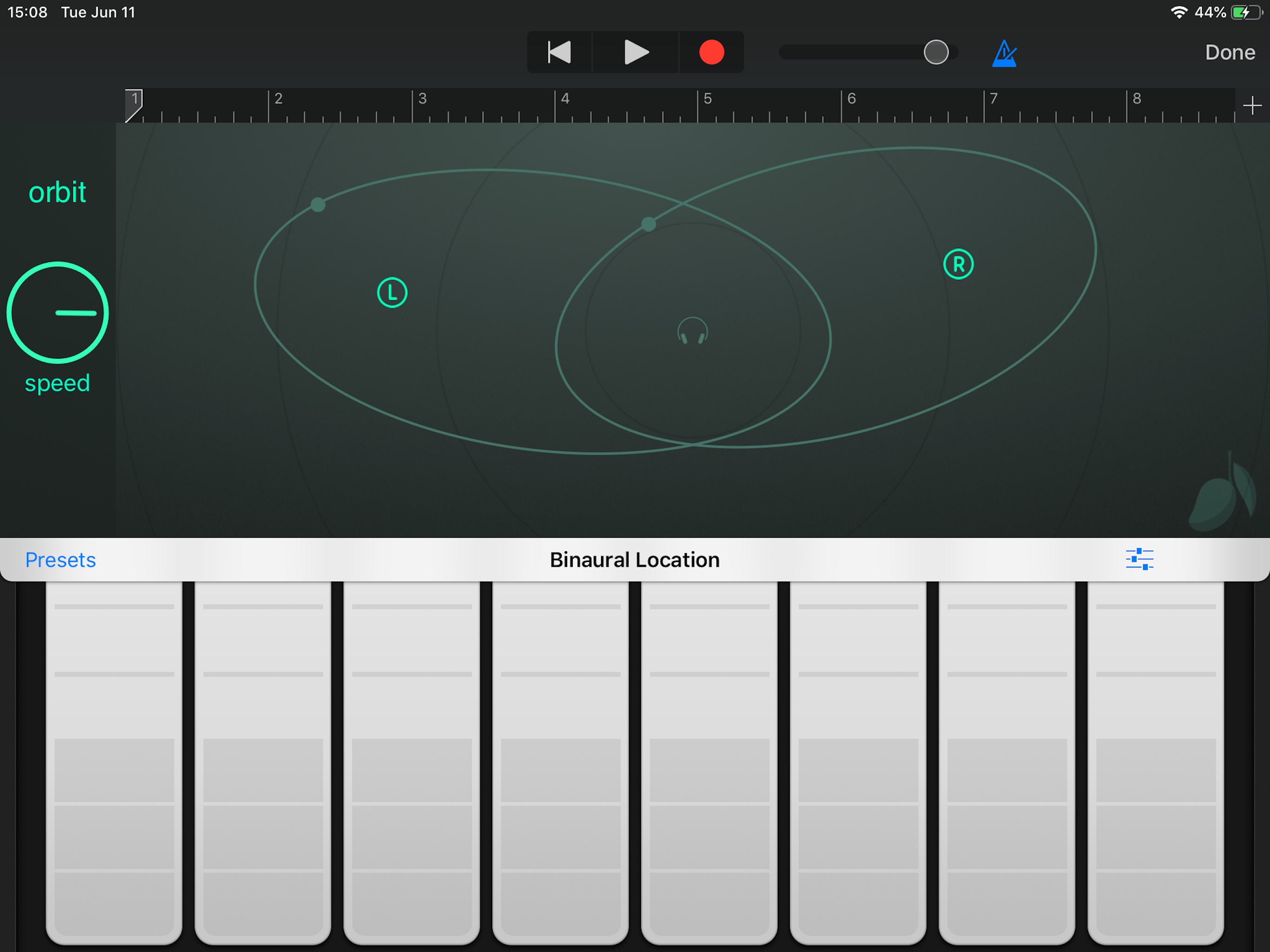Select the R channel position marker
Viewport: 1270px width, 952px height.
coord(958,264)
